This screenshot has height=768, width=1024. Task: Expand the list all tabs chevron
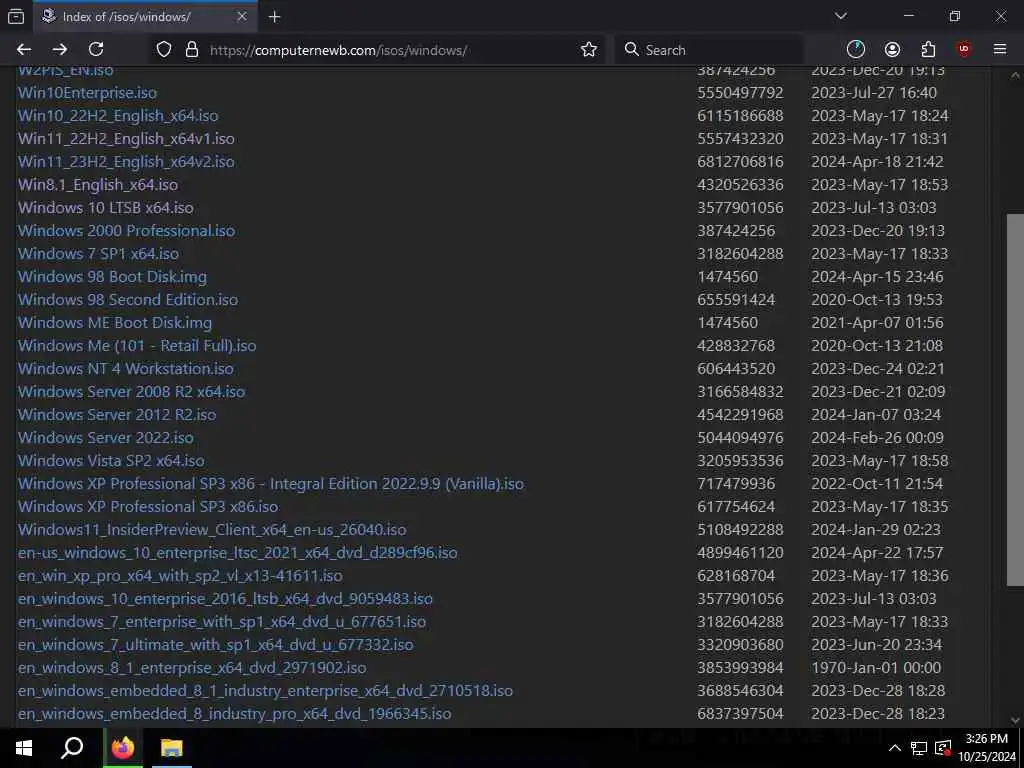click(x=840, y=16)
